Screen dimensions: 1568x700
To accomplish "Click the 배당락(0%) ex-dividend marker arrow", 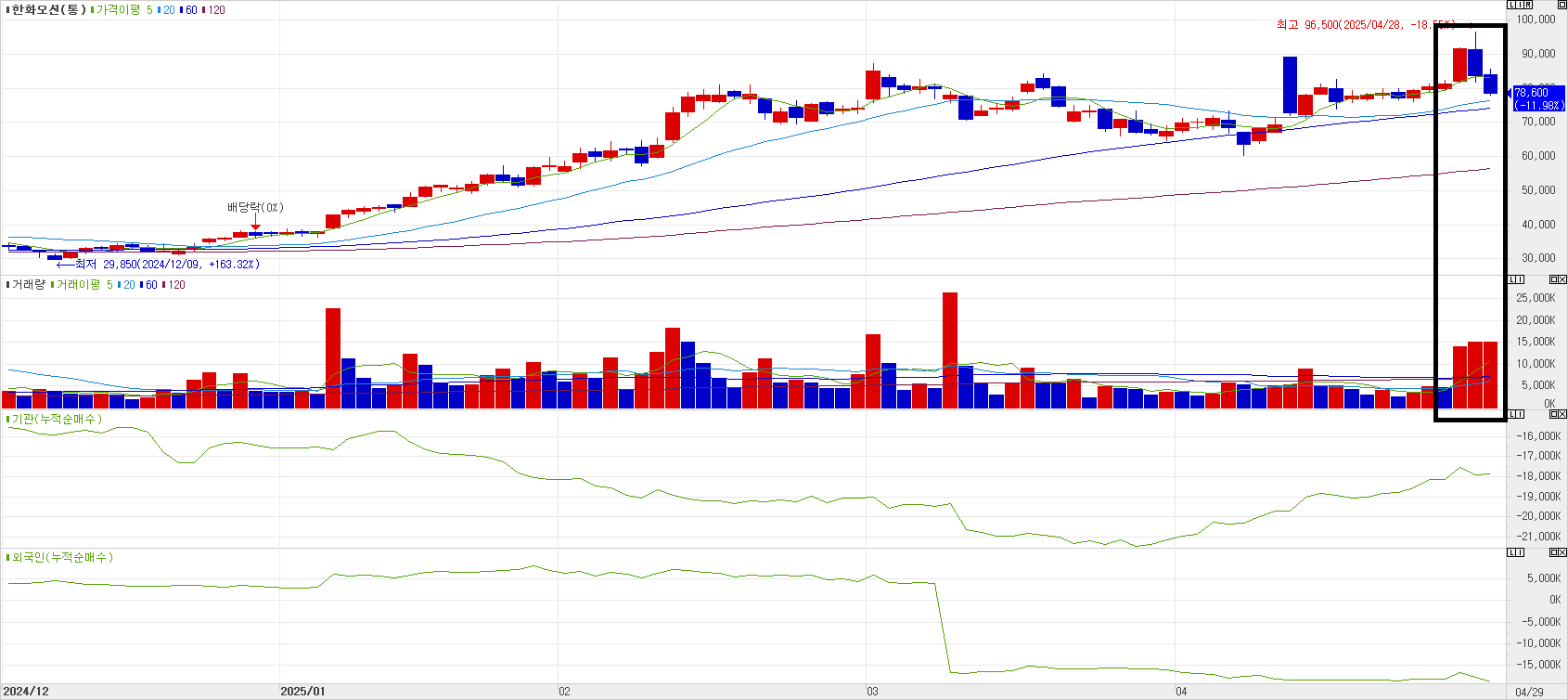I will click(x=255, y=223).
